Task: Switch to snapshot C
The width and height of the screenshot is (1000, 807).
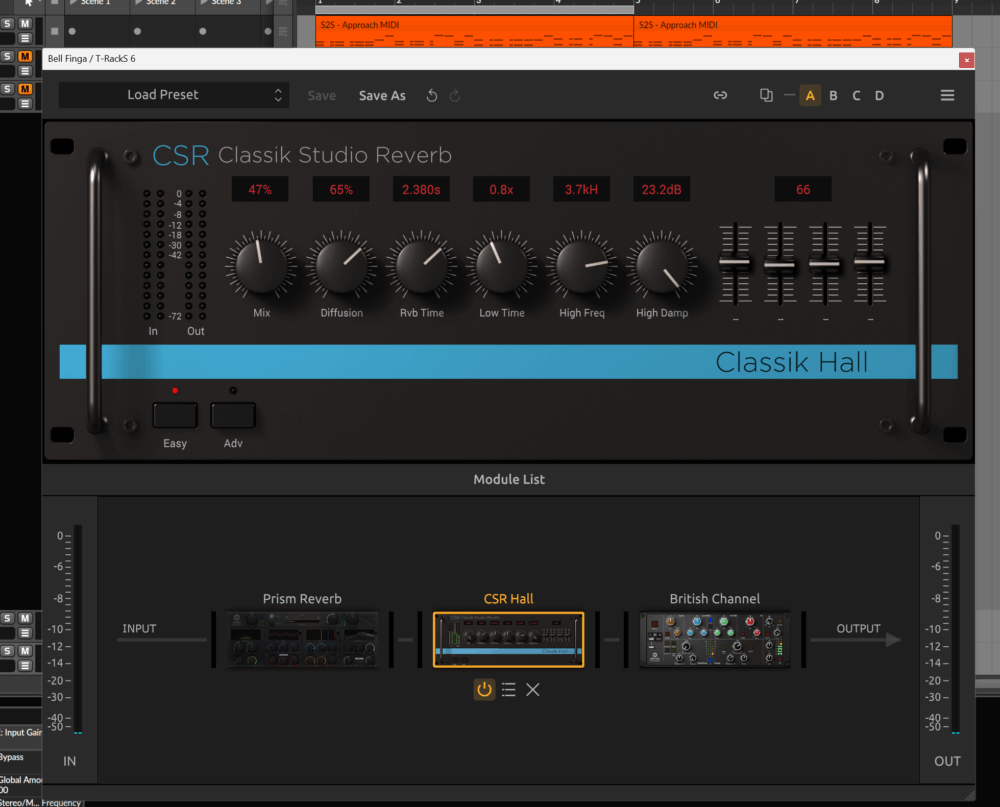Action: pyautogui.click(x=856, y=96)
